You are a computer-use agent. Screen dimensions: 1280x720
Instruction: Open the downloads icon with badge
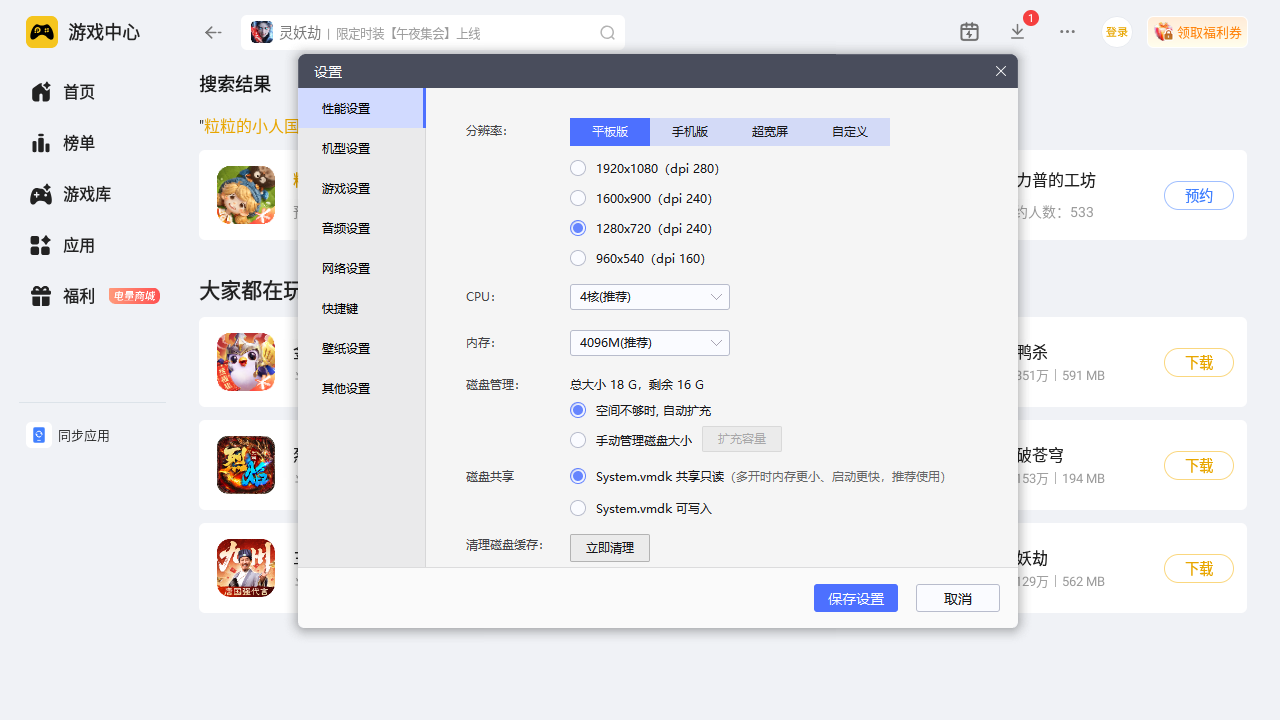pos(1018,32)
